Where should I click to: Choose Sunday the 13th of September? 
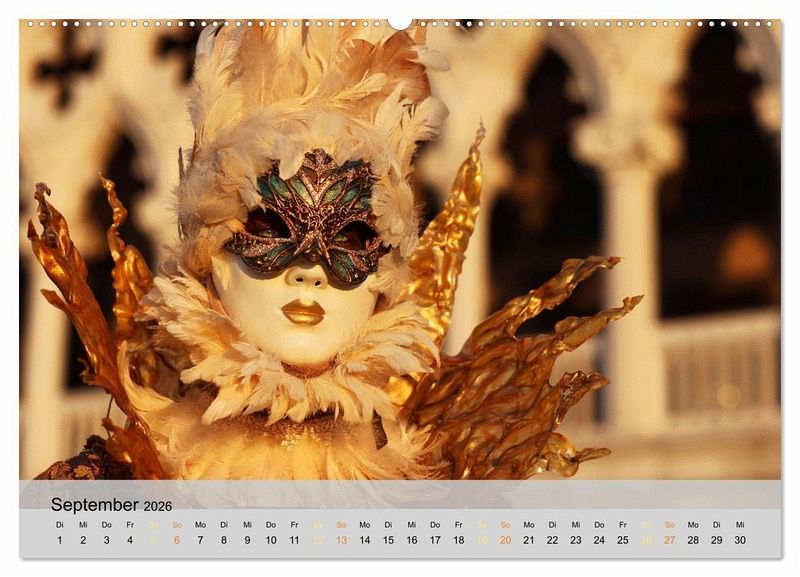(341, 540)
